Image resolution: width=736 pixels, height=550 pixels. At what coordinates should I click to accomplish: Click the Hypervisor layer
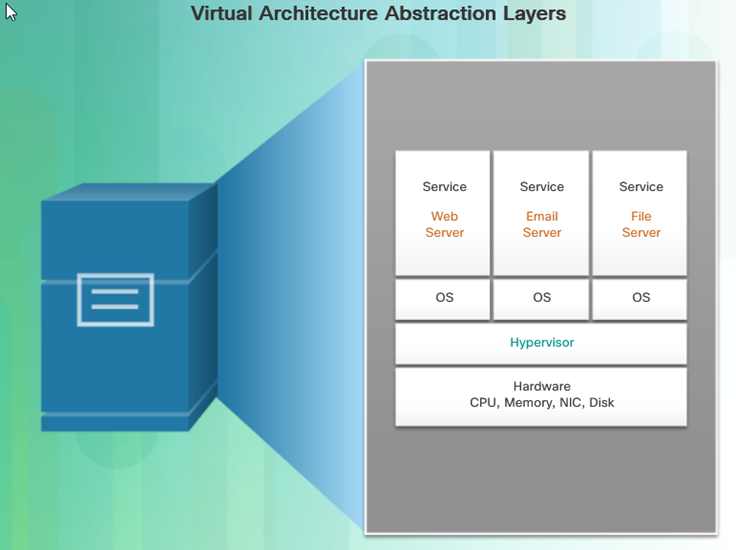point(541,344)
